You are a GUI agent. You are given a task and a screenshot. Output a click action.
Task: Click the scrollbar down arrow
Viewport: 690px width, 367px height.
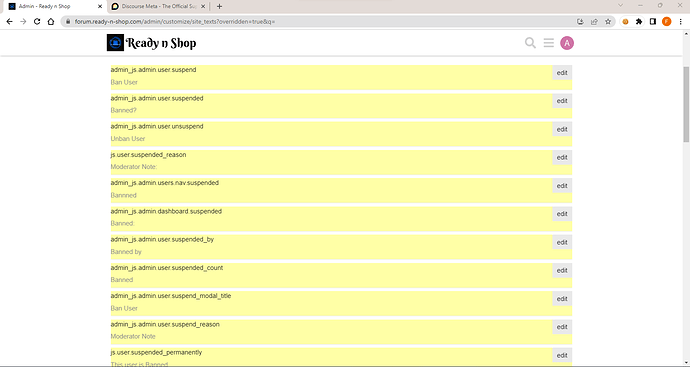pyautogui.click(x=686, y=362)
